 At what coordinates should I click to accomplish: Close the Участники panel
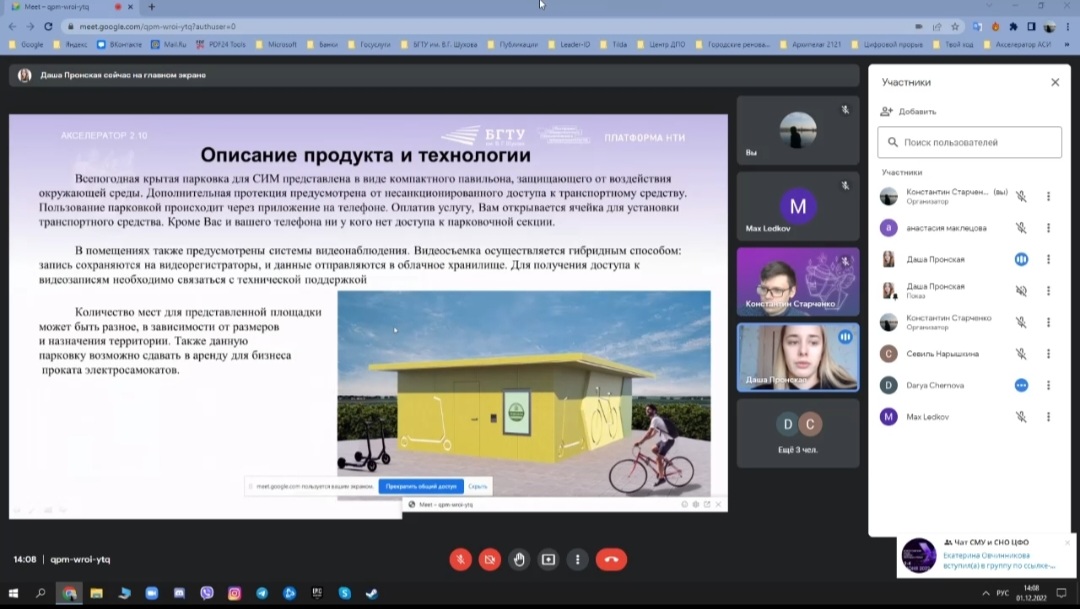(x=1055, y=82)
